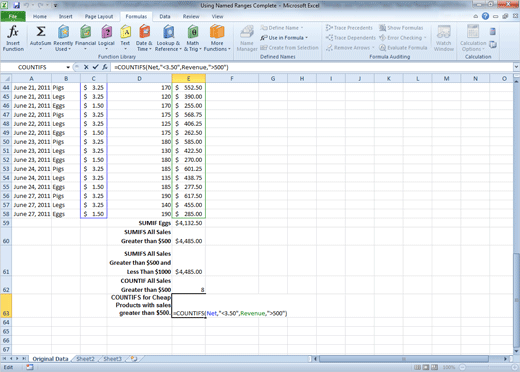Image resolution: width=520 pixels, height=372 pixels.
Task: Expand the Remove Arrows dropdown arrow
Action: 373,48
